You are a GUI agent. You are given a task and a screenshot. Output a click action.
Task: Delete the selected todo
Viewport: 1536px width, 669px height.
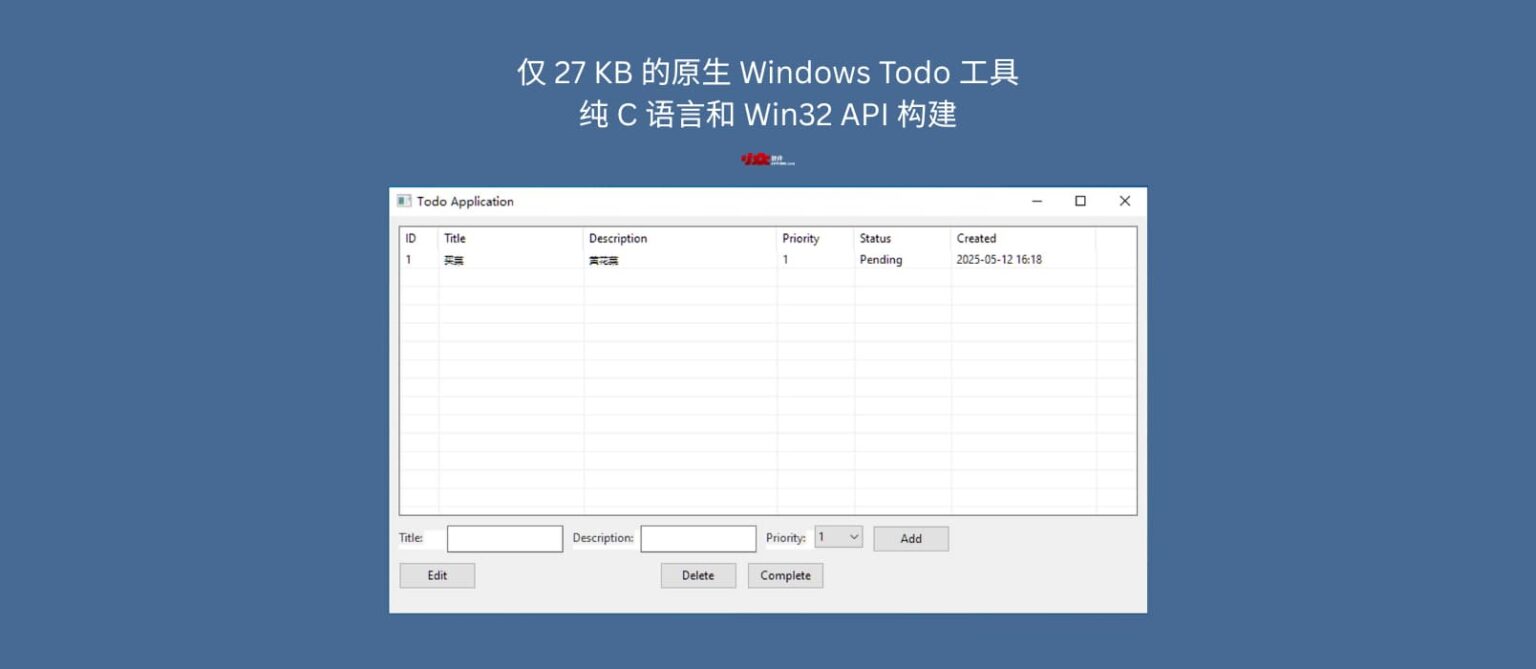[x=697, y=575]
